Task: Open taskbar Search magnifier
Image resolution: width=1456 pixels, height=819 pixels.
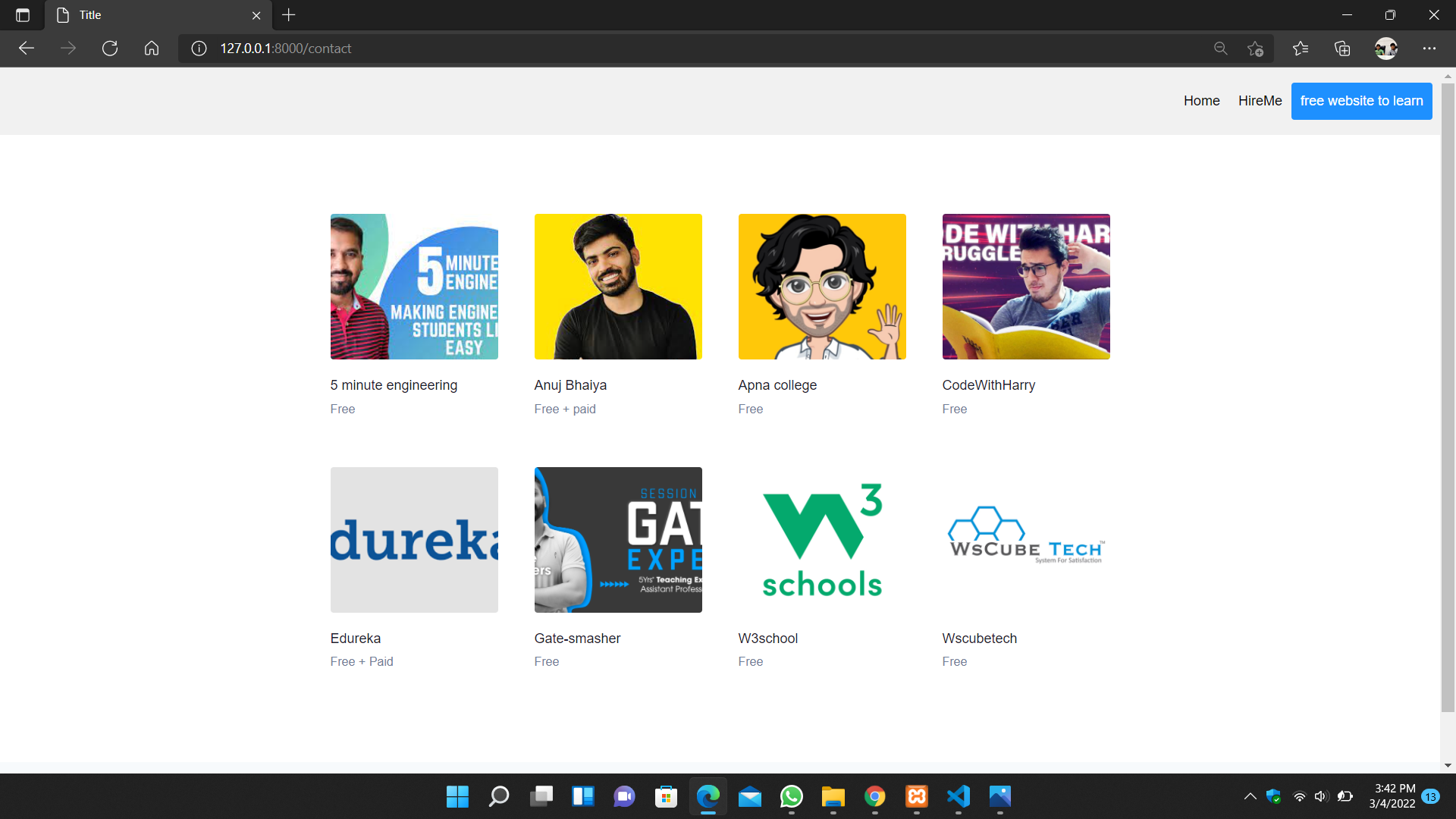Action: (x=499, y=796)
